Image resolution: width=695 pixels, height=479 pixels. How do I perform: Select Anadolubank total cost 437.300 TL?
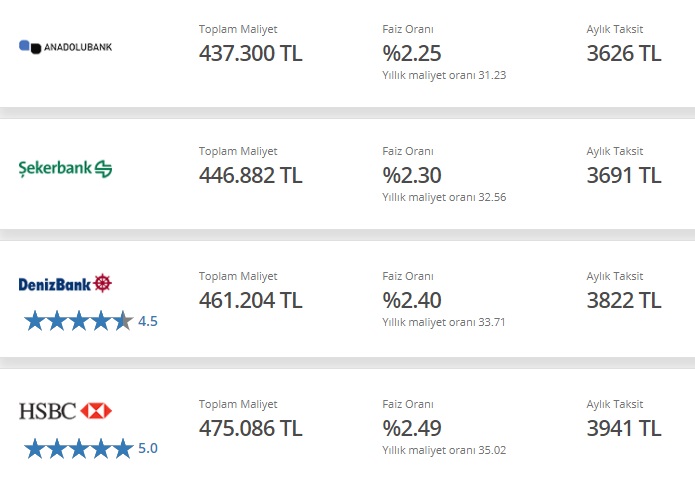[250, 54]
